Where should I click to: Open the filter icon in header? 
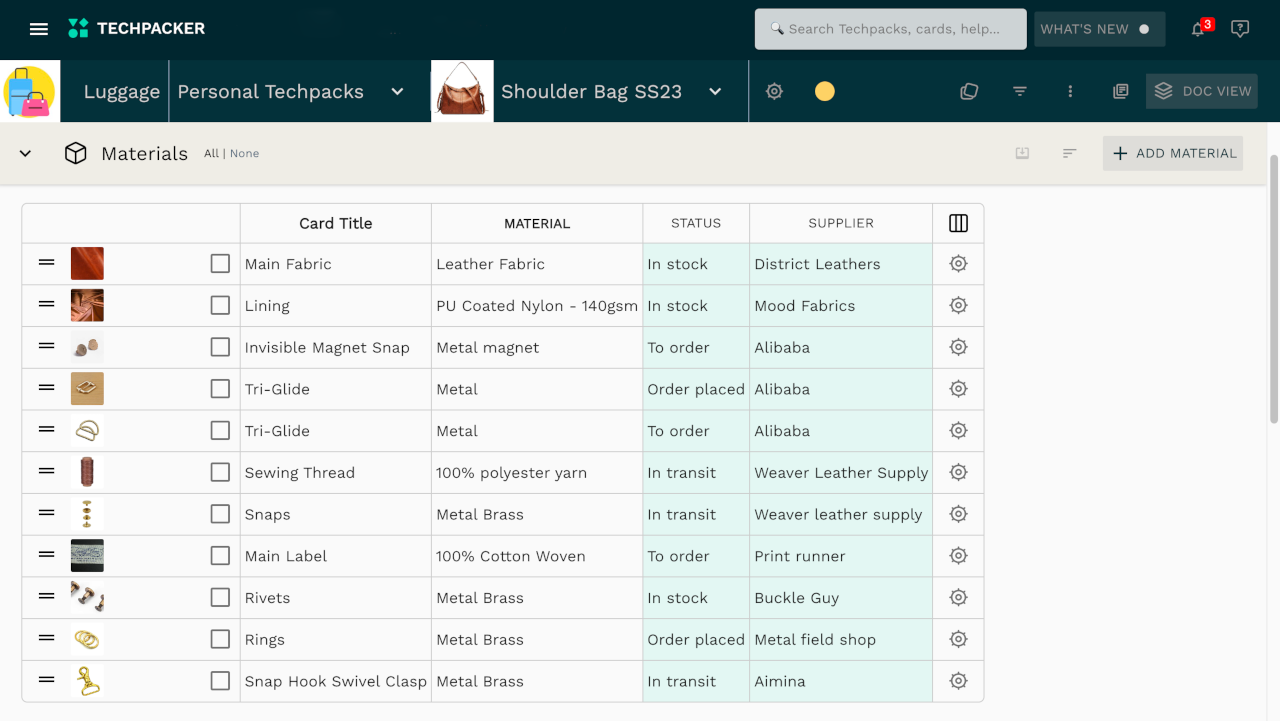tap(1020, 91)
